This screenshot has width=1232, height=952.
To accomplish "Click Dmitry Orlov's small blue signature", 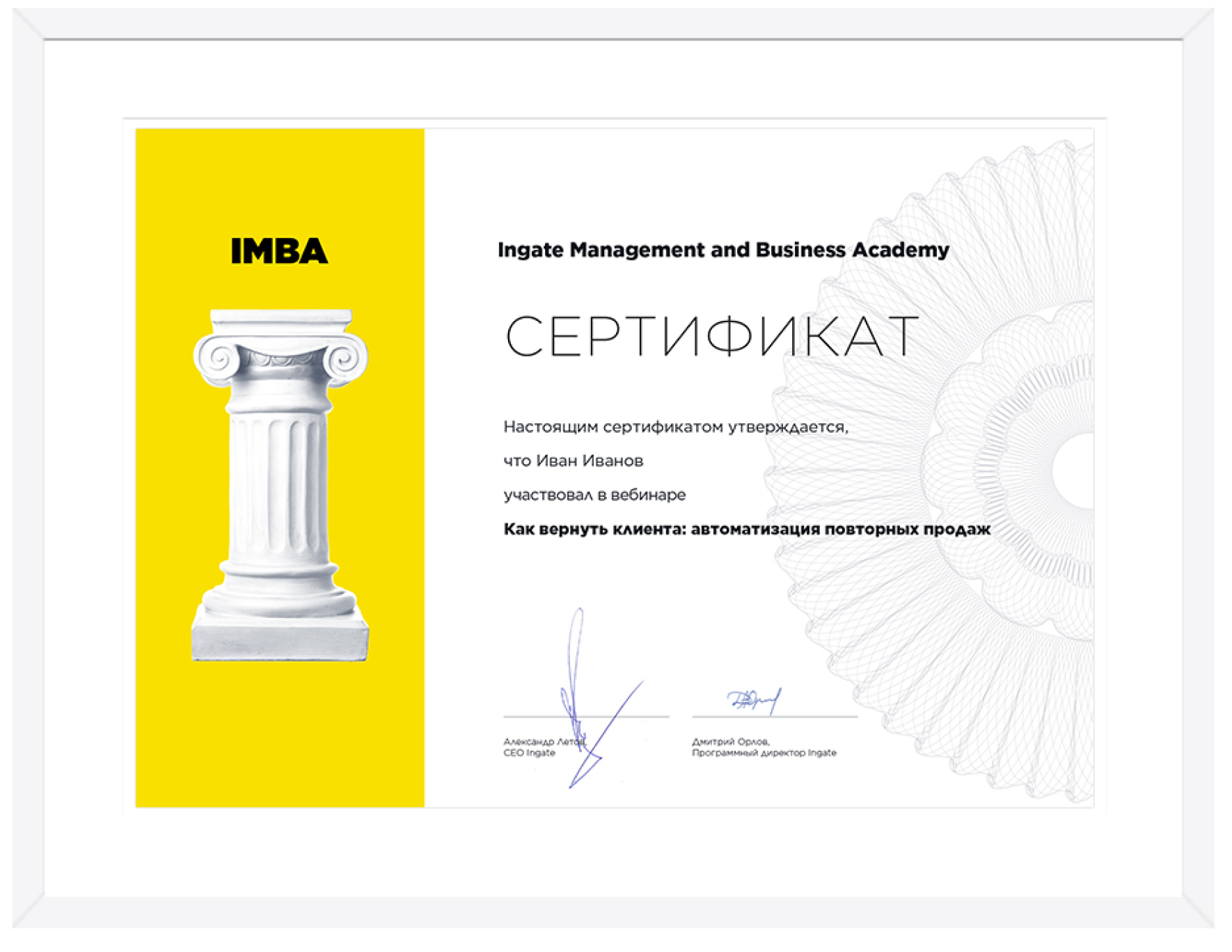I will pyautogui.click(x=755, y=700).
